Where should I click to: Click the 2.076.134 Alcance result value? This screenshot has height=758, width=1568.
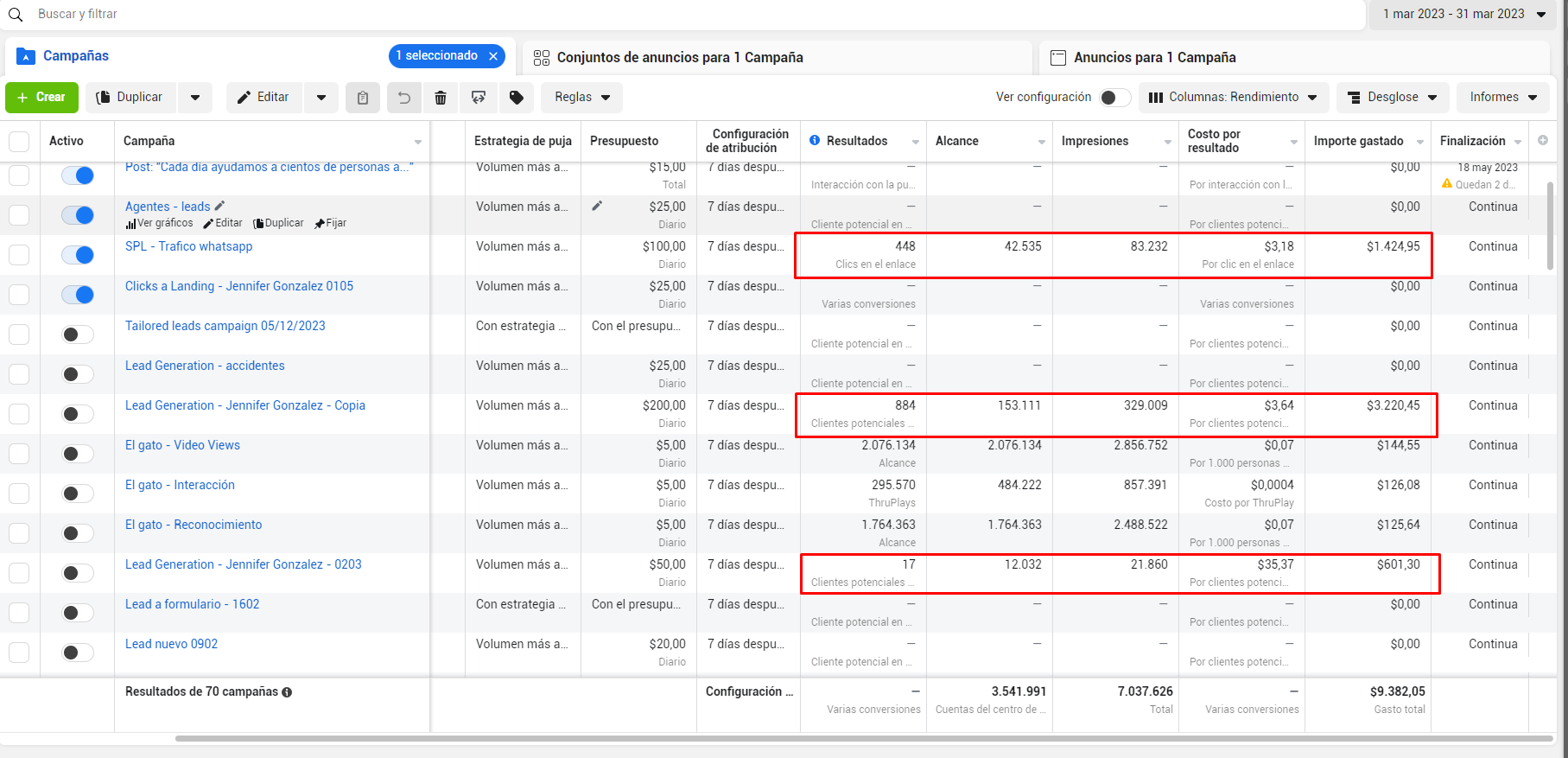[1014, 445]
